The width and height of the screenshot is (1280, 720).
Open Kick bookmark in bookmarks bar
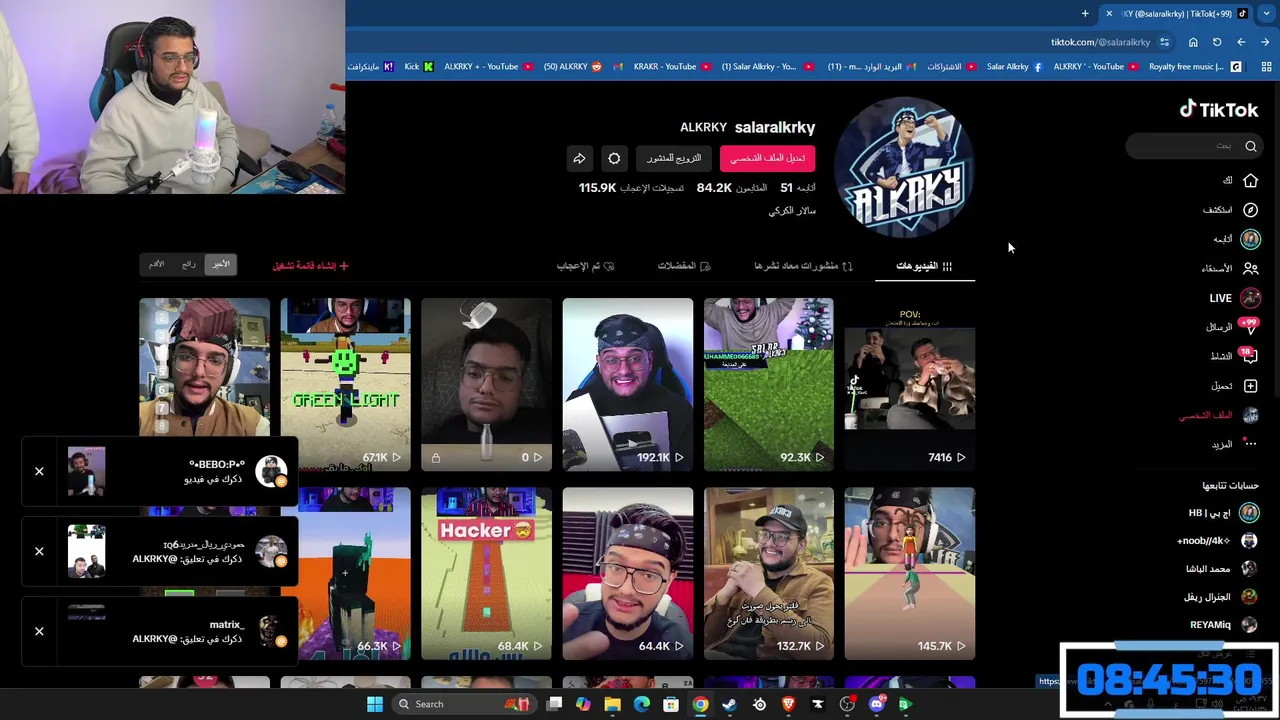click(419, 67)
